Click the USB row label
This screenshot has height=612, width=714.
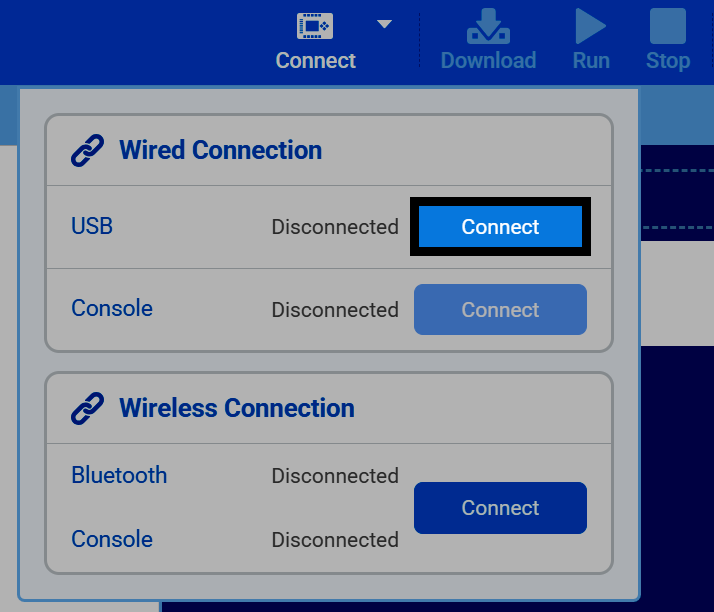92,226
